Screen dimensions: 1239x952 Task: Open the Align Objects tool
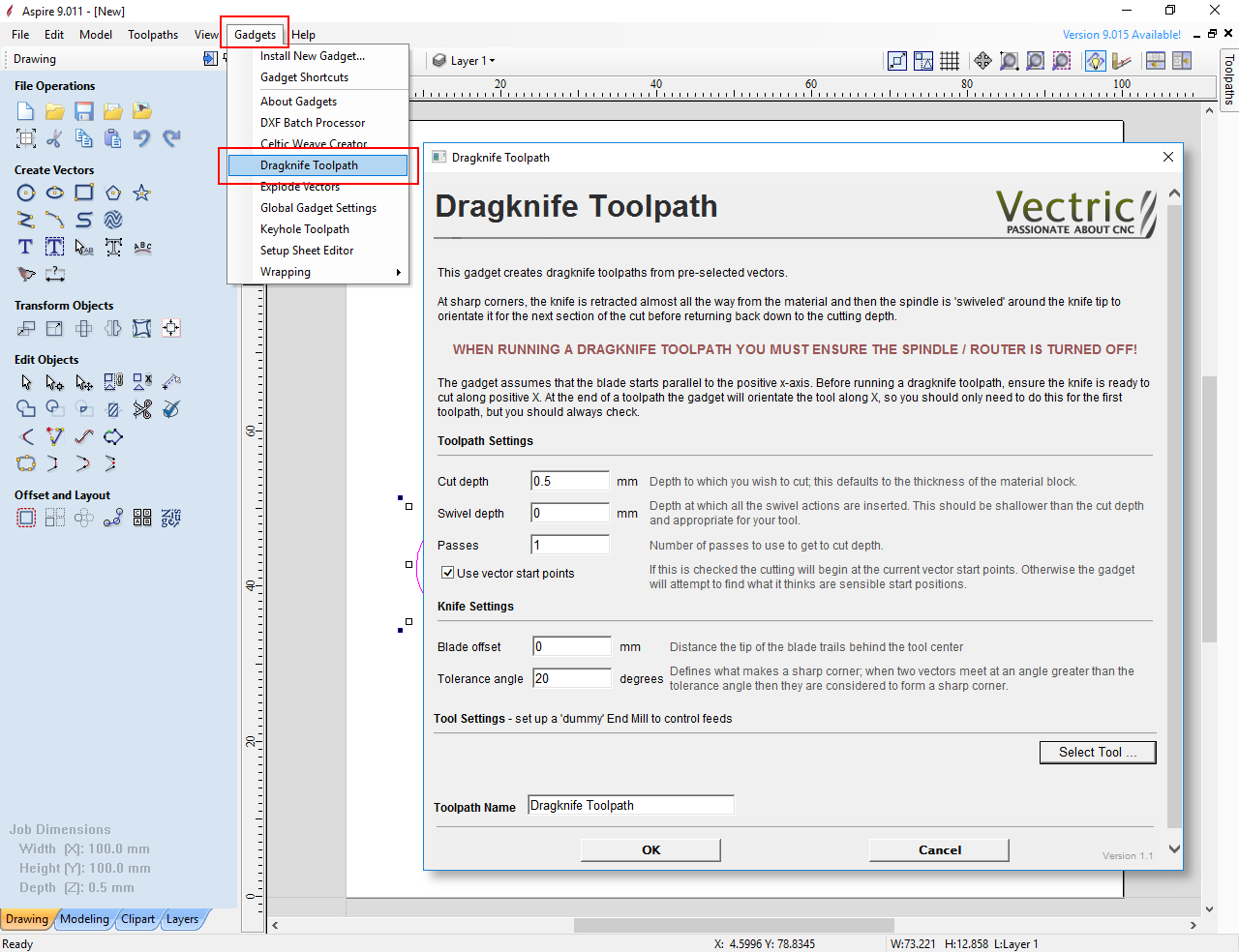pyautogui.click(x=171, y=328)
